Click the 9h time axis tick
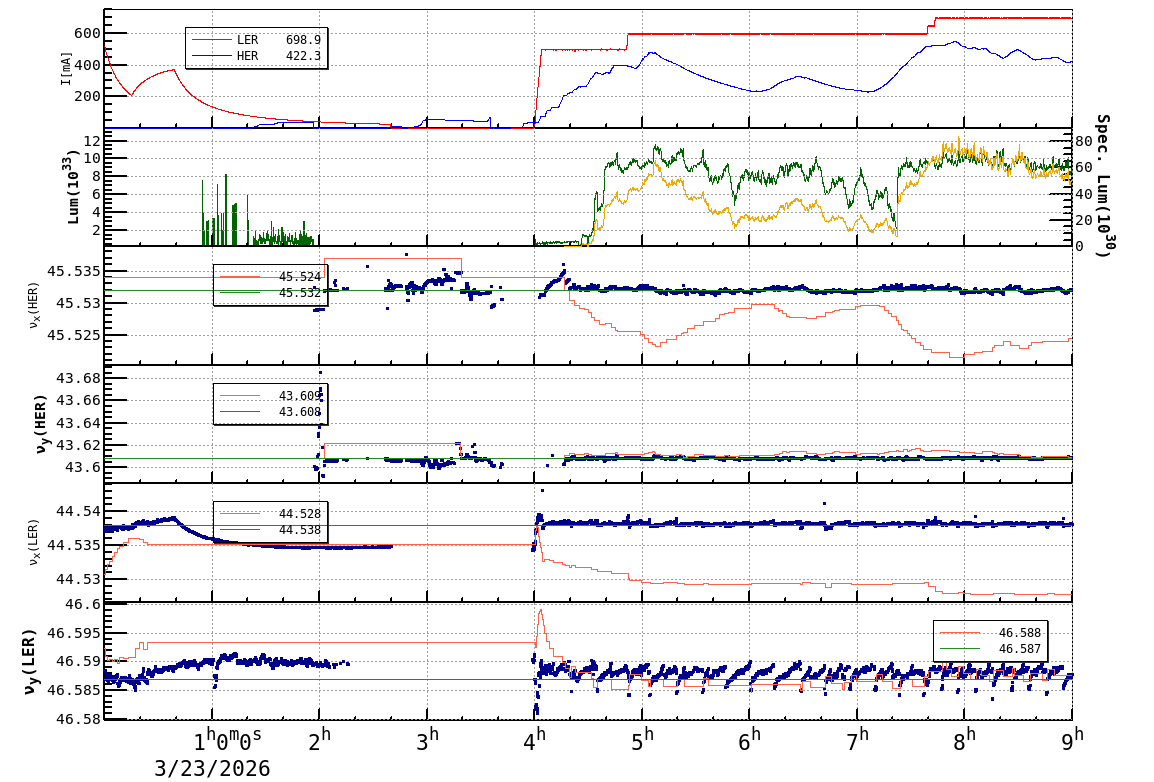The height and width of the screenshot is (782, 1154). (x=1072, y=736)
